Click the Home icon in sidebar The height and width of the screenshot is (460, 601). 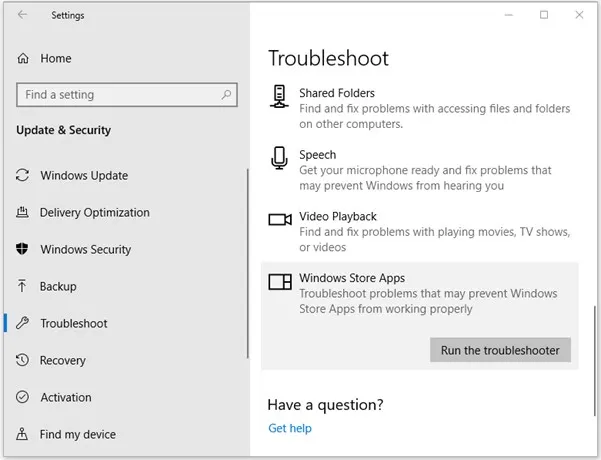click(x=23, y=59)
